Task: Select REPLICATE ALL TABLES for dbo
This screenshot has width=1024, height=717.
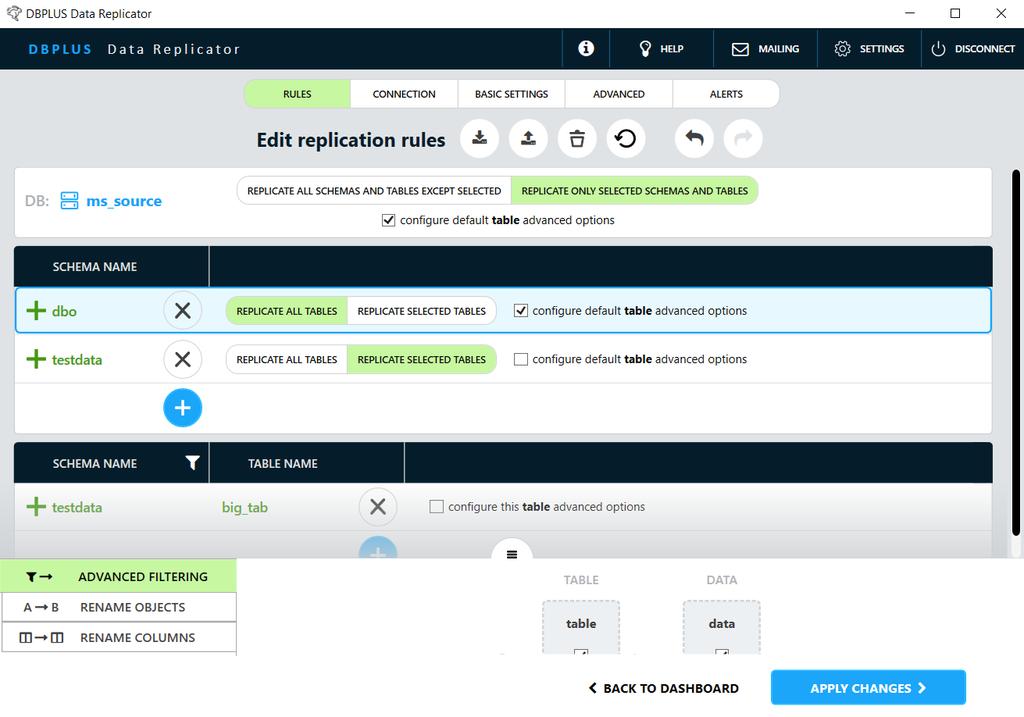Action: pyautogui.click(x=287, y=311)
